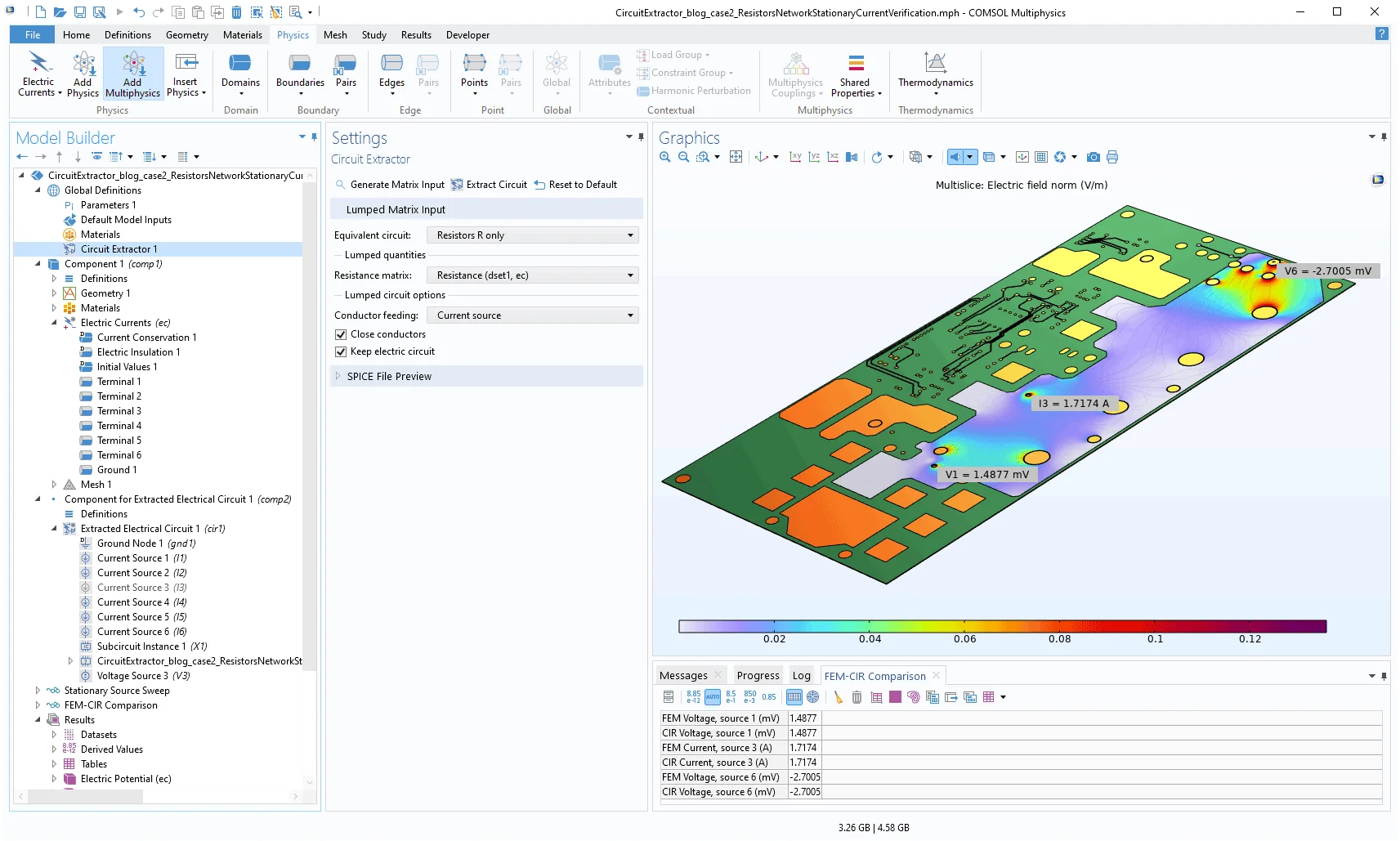Screen dimensions: 1400x841
Task: Click the Print icon in Graphics toolbar
Action: (1112, 157)
